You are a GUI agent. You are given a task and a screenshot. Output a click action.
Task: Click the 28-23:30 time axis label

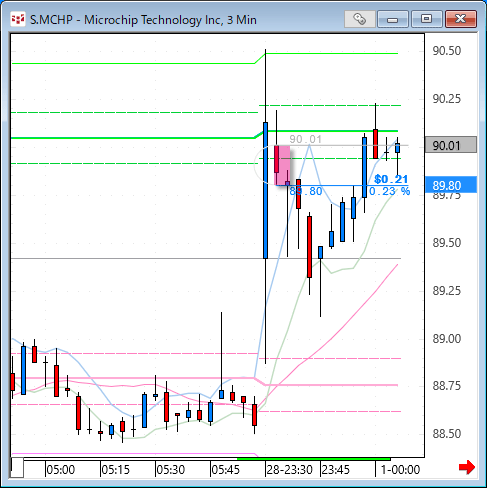[x=289, y=470]
